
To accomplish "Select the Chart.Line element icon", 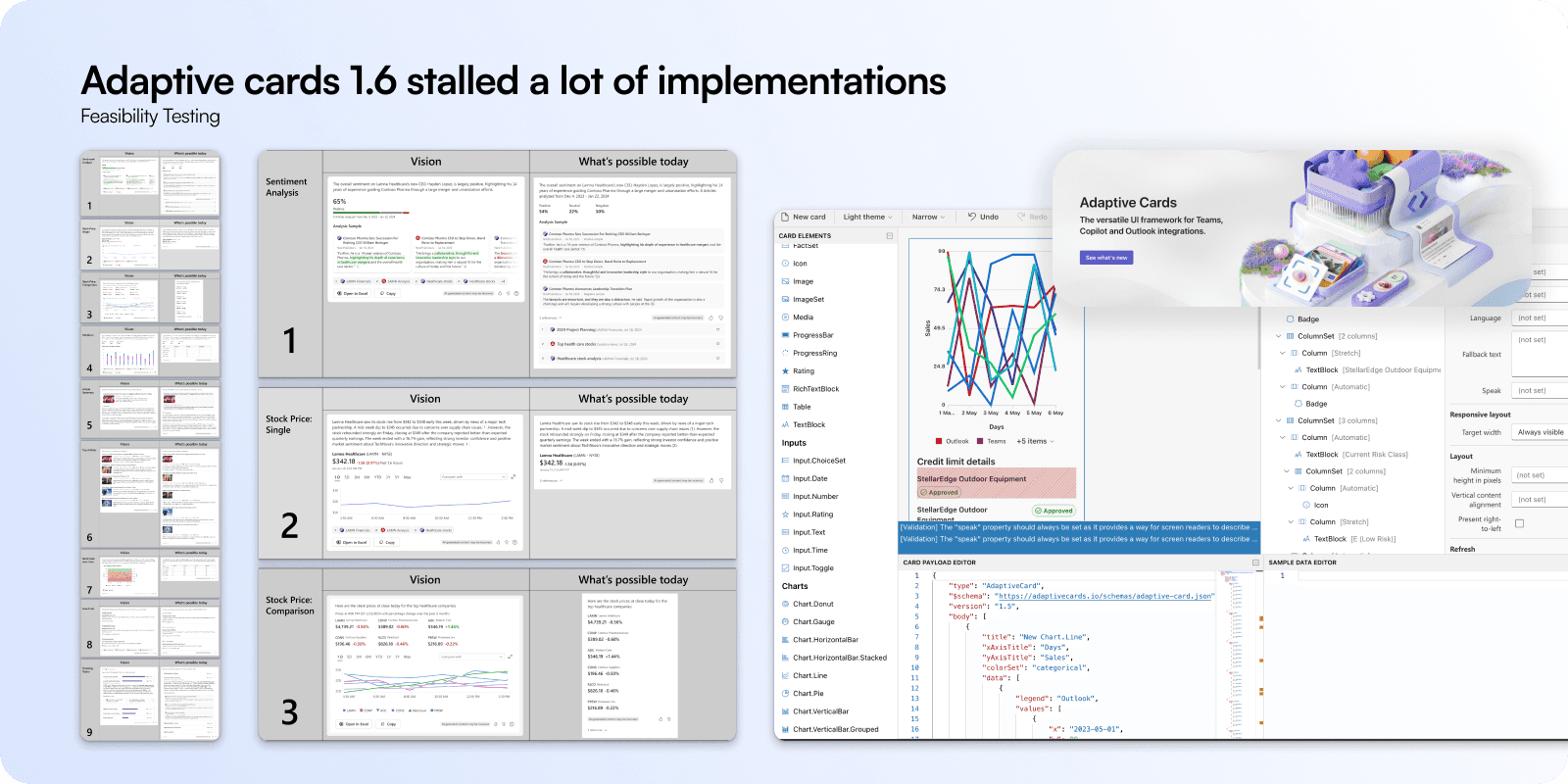I will tap(785, 675).
